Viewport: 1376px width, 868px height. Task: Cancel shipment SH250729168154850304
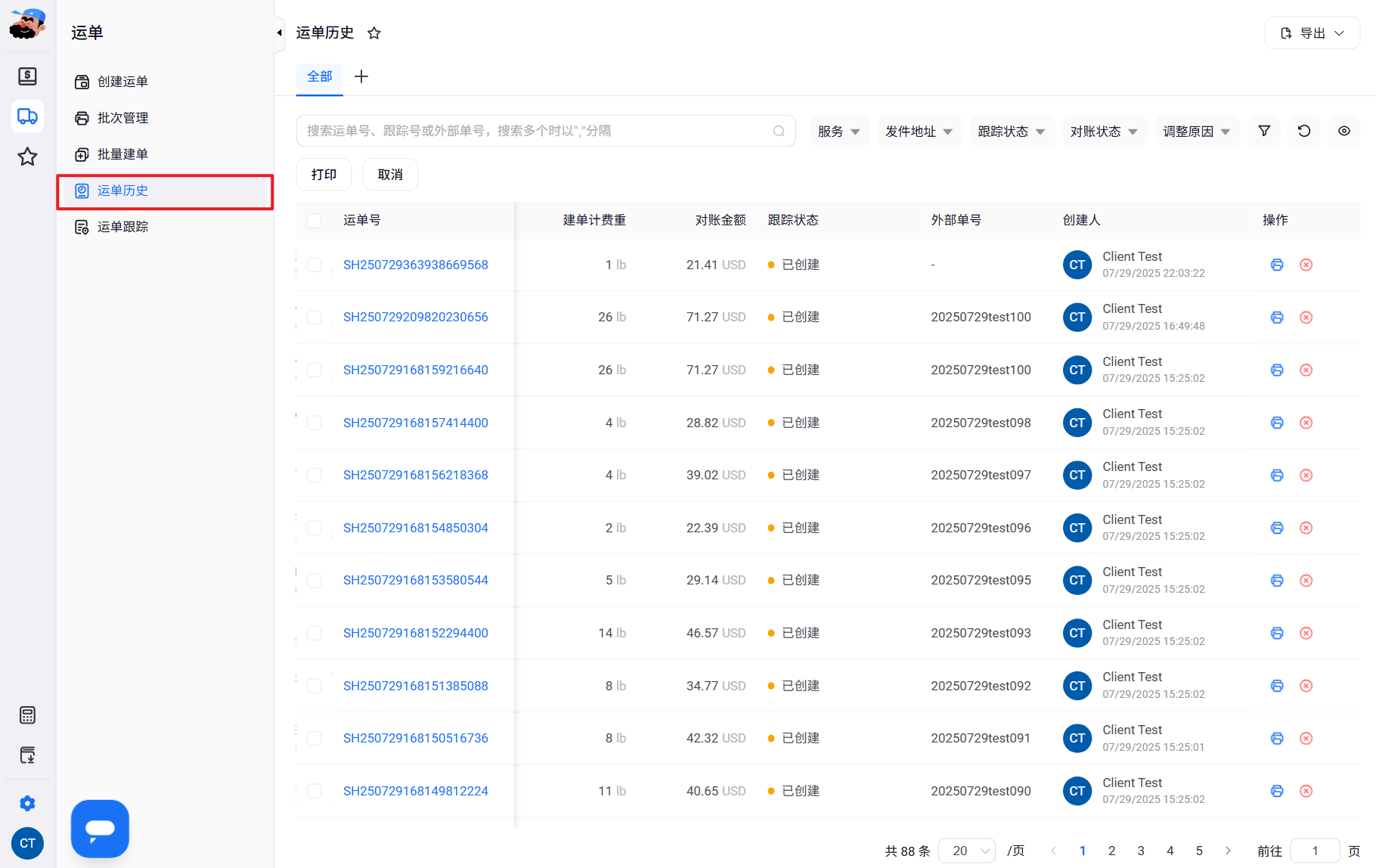[x=1306, y=528]
